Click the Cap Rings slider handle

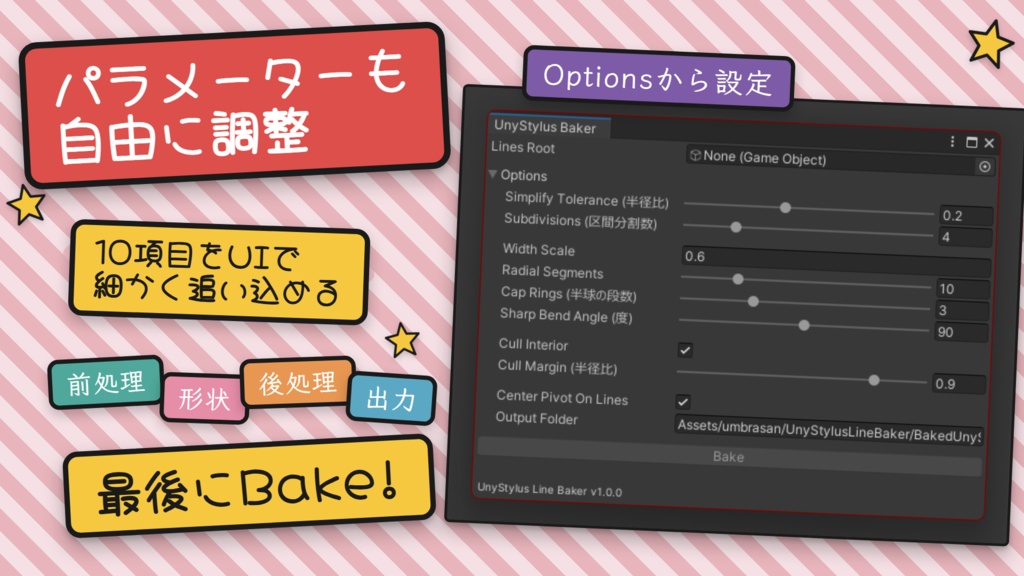click(753, 301)
